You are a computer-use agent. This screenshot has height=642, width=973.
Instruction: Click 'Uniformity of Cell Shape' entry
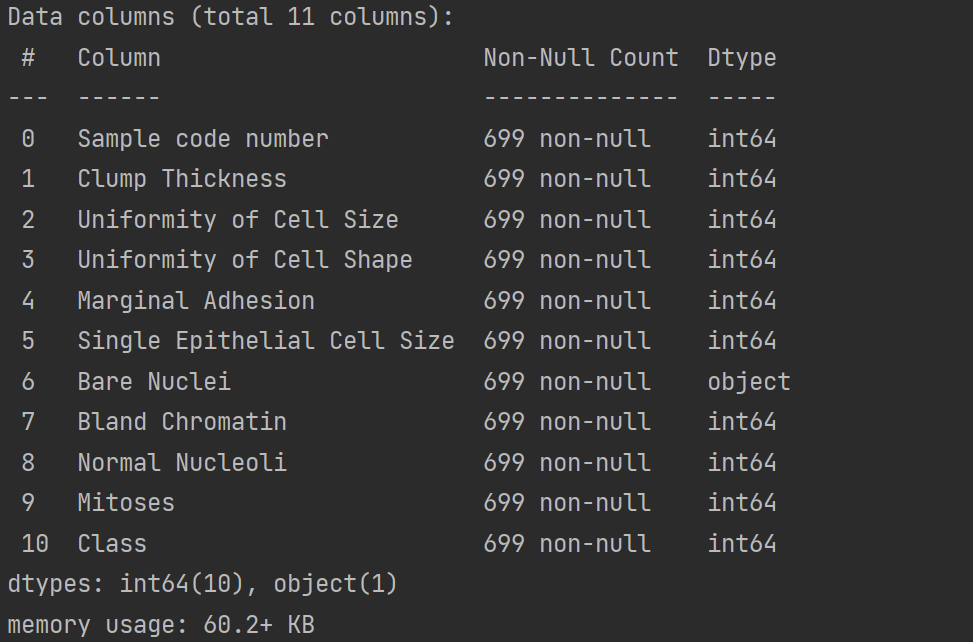244,260
